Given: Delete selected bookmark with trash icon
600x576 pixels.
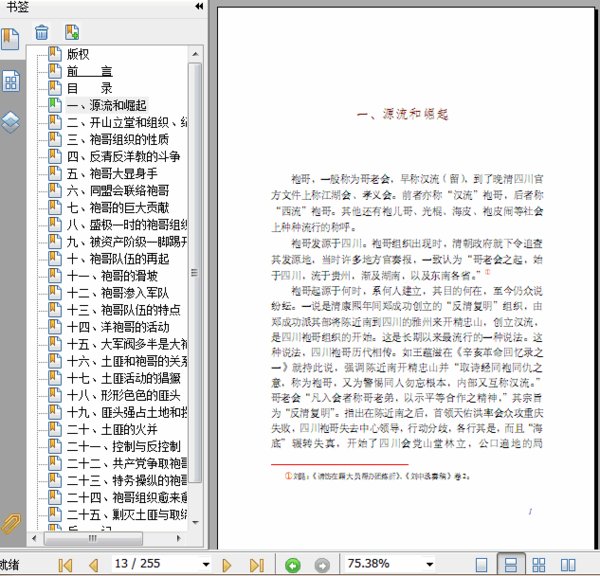Looking at the screenshot, I should coord(42,32).
